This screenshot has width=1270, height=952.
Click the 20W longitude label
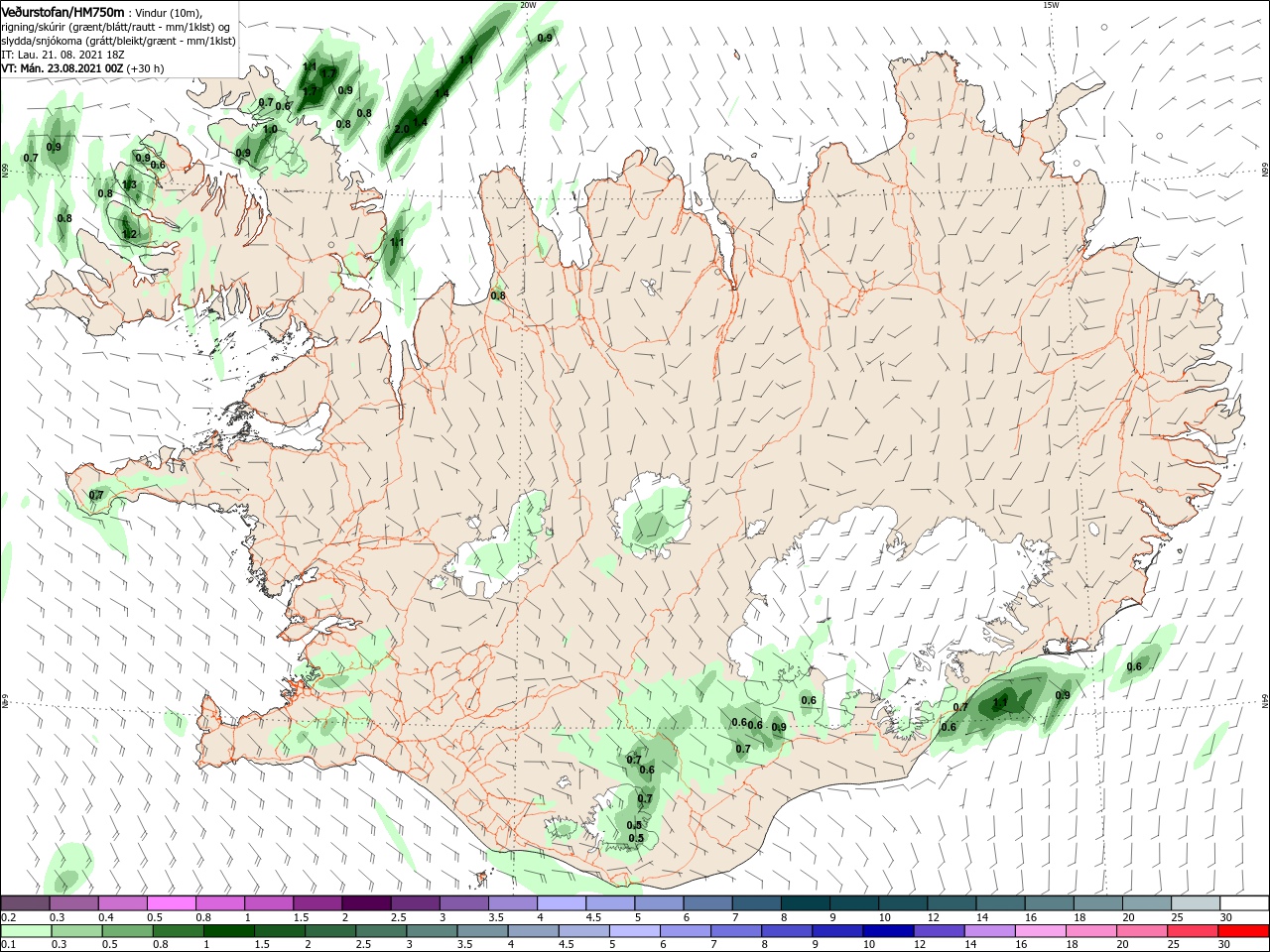coord(528,5)
